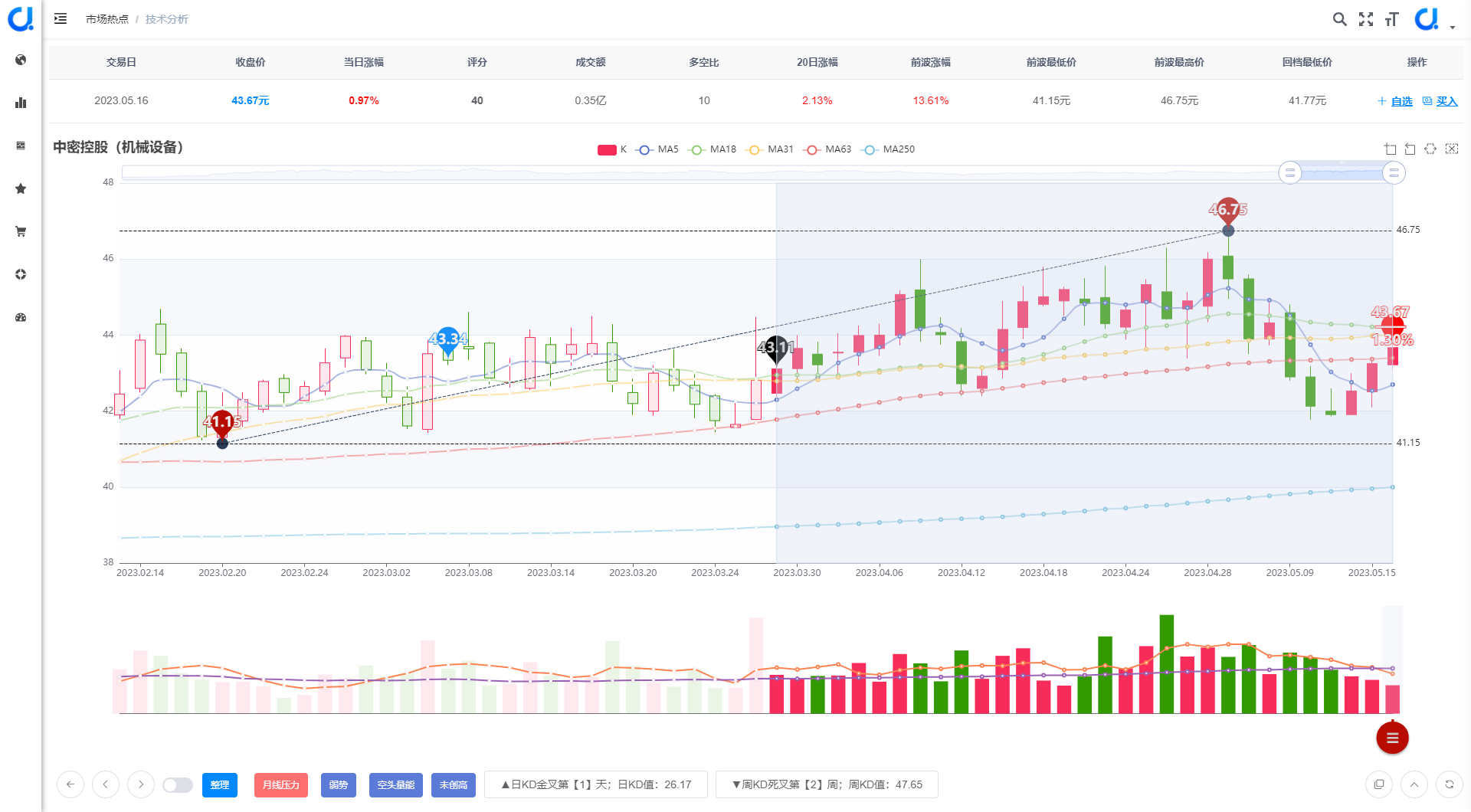Click the 收盘价 value 43.67元
The height and width of the screenshot is (812, 1471).
(251, 101)
